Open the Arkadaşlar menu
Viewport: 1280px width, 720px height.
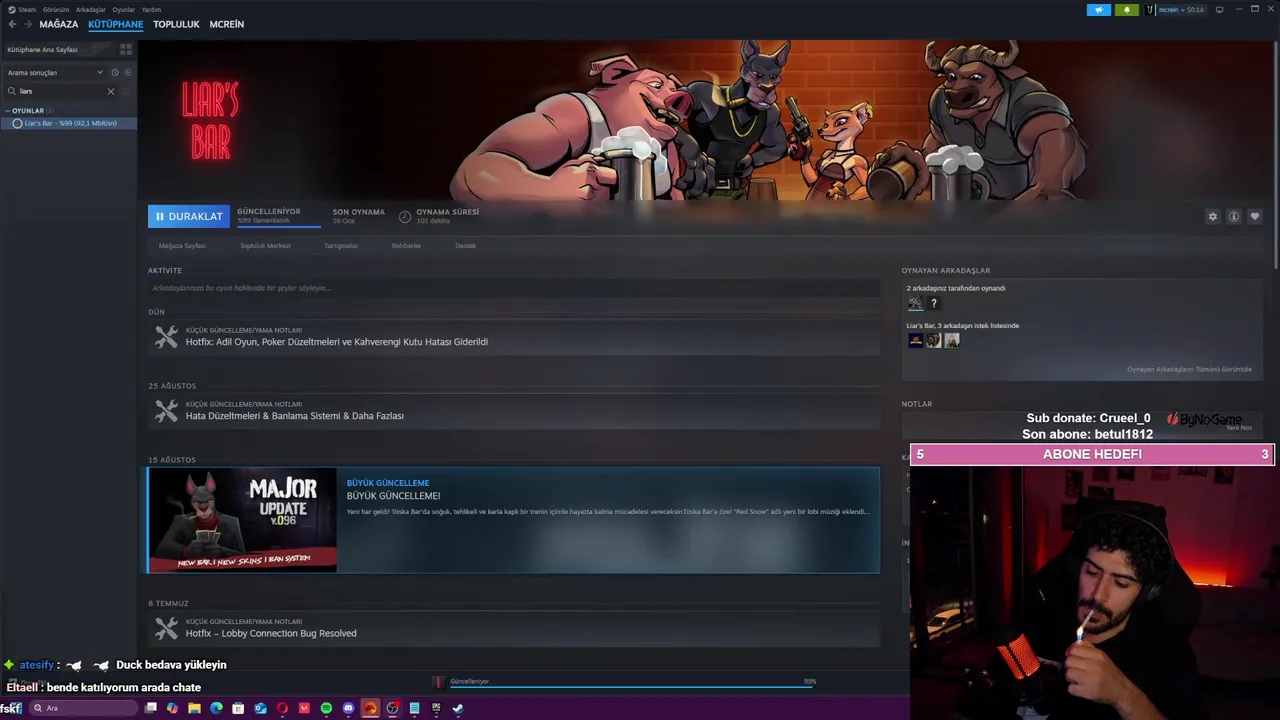coord(91,9)
